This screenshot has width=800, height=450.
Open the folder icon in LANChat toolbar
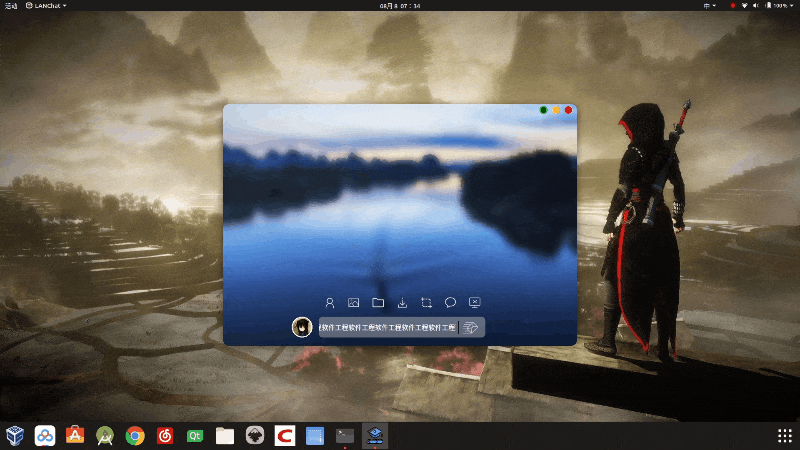coord(378,303)
